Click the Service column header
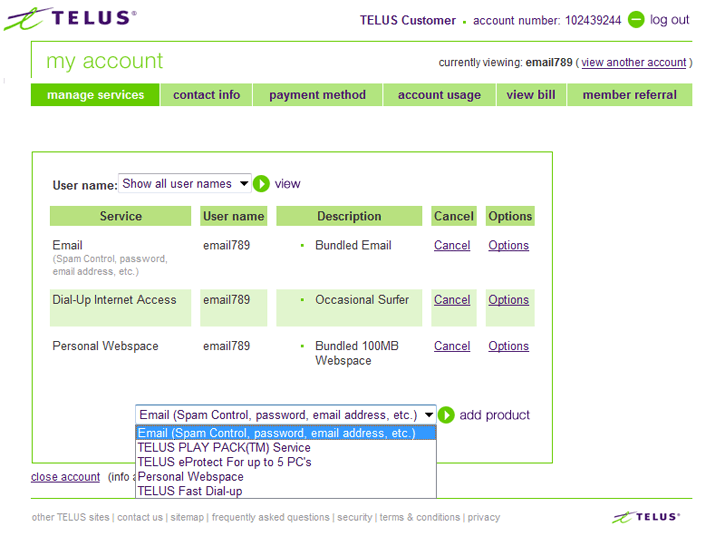This screenshot has width=725, height=546. point(120,216)
